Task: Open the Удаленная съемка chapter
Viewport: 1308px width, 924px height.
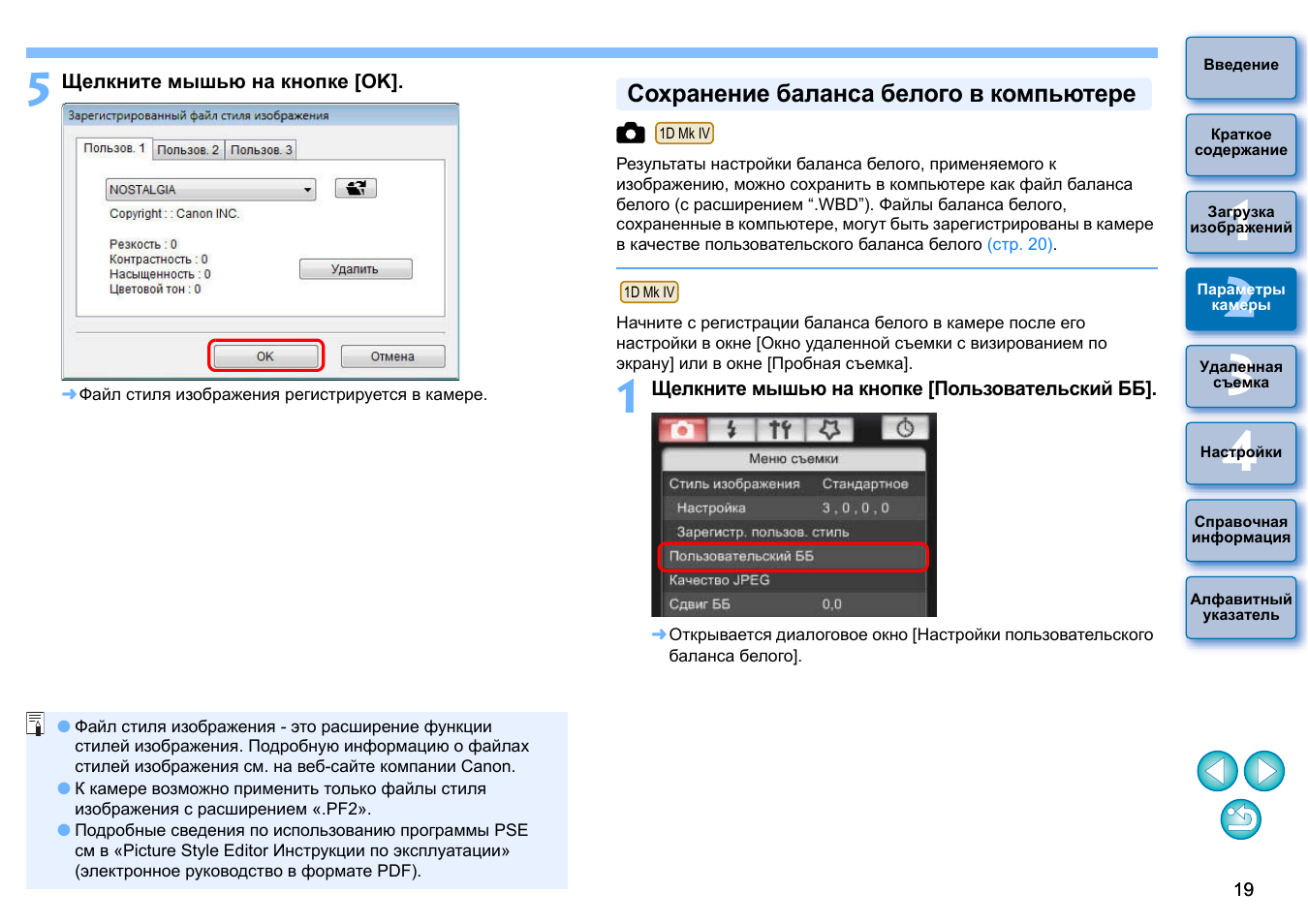Action: 1241,376
